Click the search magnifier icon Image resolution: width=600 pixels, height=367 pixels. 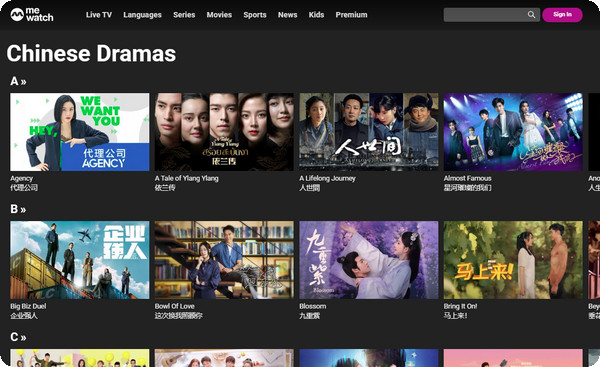click(531, 15)
